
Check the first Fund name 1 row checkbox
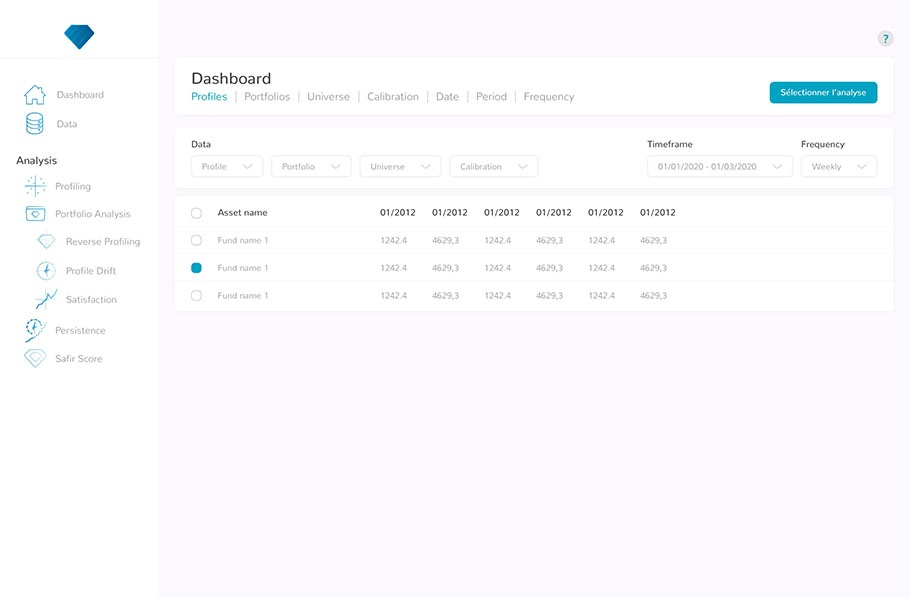click(196, 240)
